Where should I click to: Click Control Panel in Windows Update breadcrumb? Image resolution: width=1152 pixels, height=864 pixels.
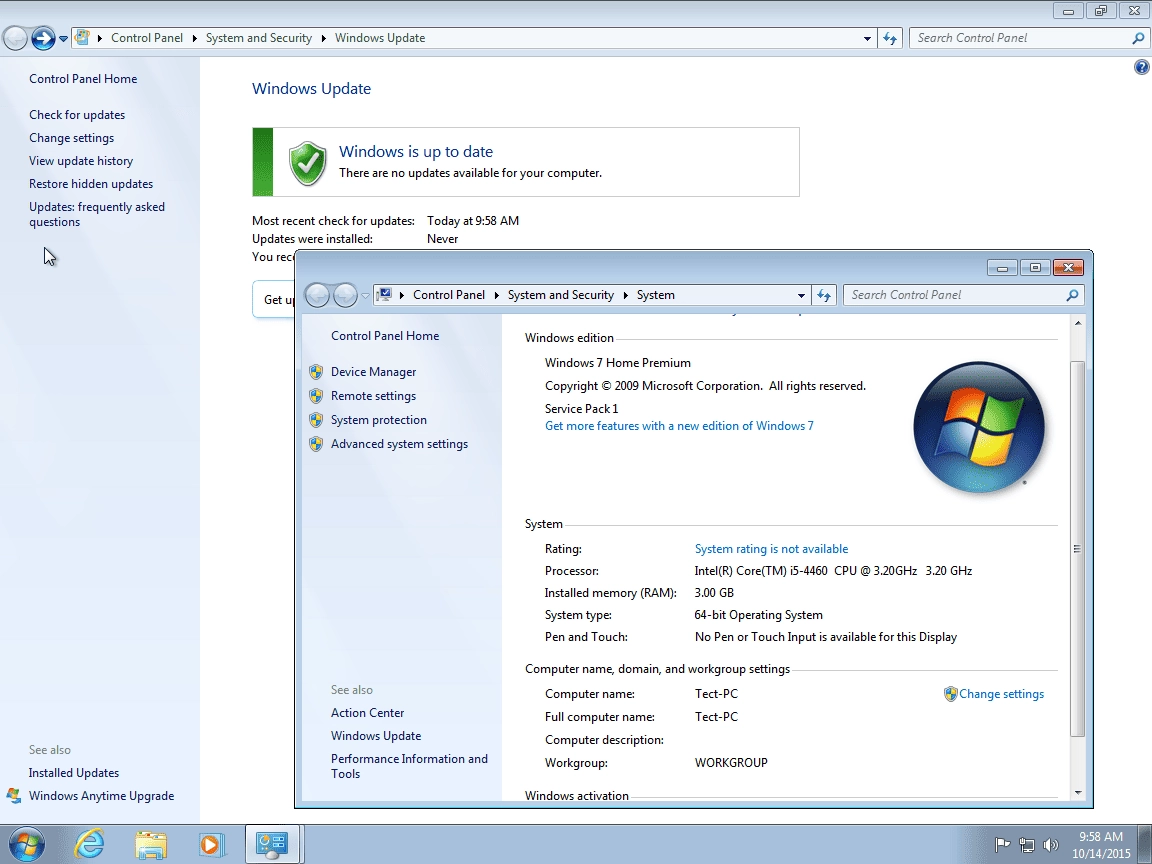[x=147, y=38]
